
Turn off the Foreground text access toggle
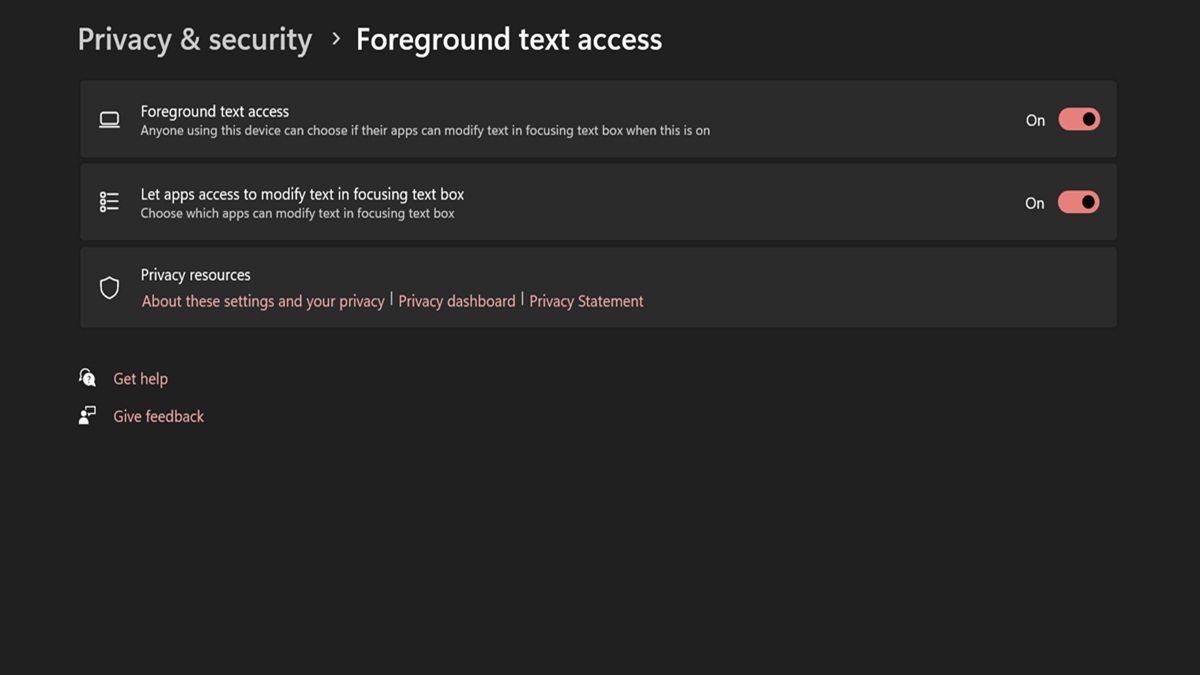1079,120
